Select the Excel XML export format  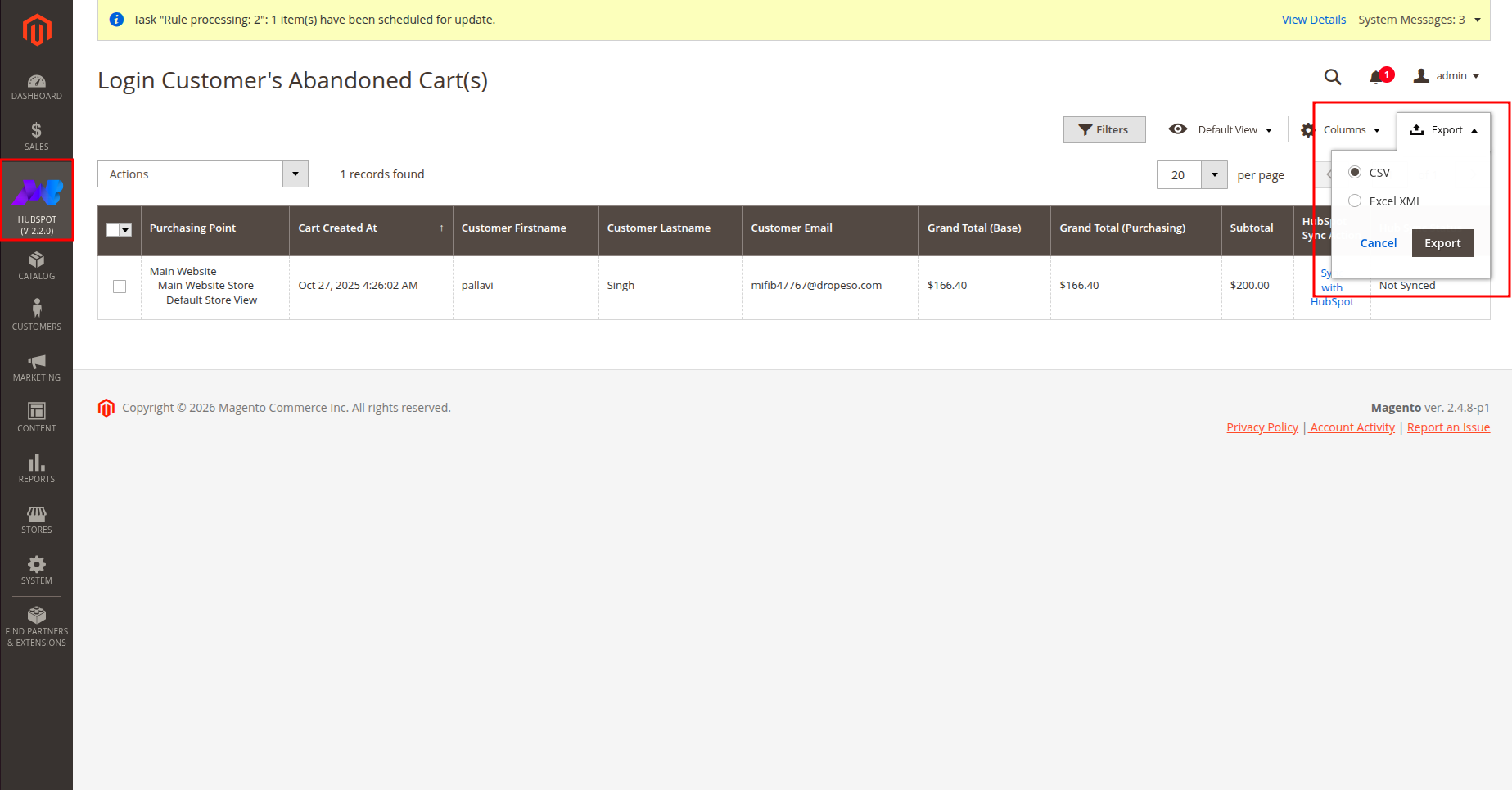(1355, 201)
